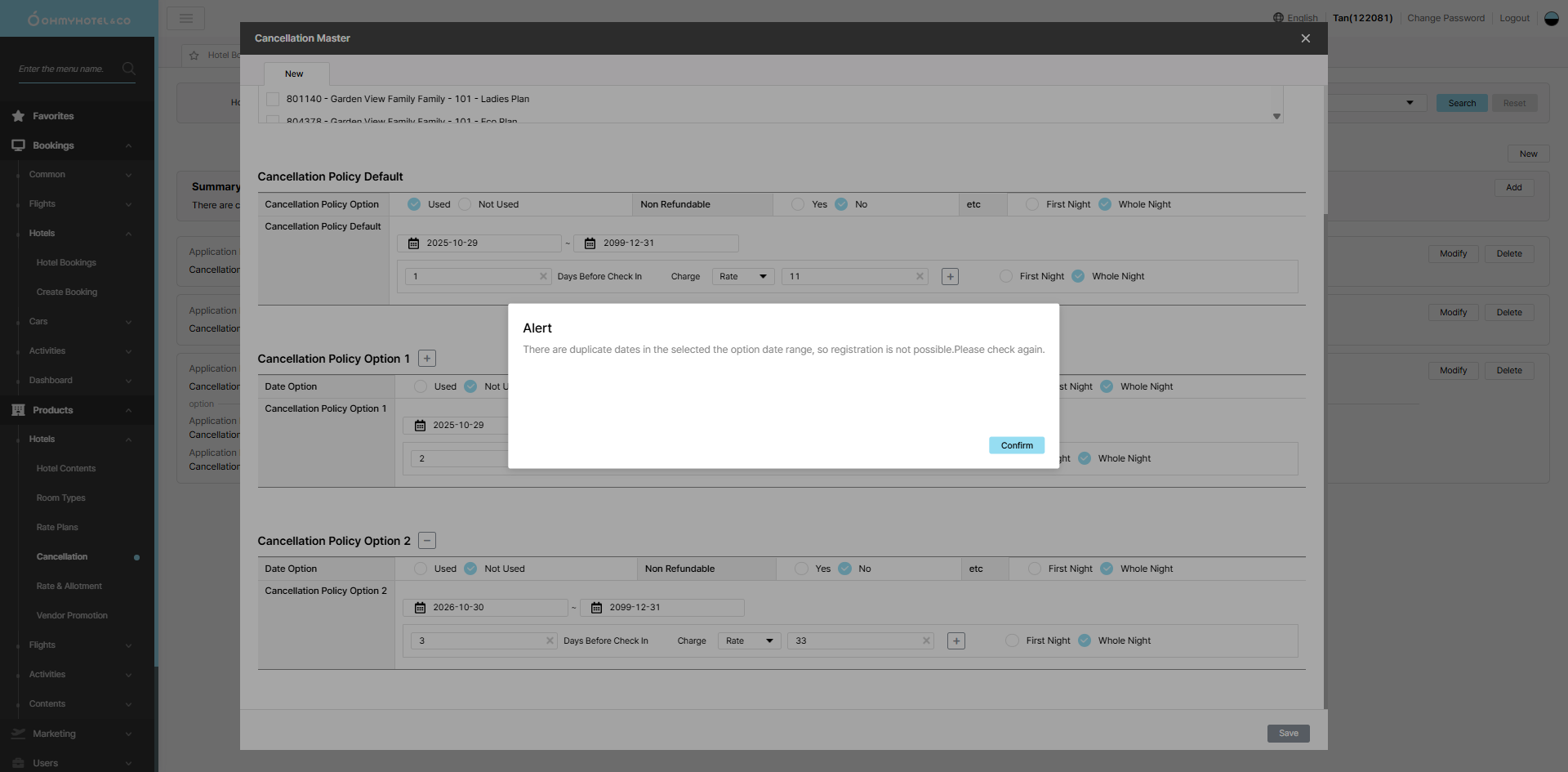Toggle the dark/light theme icon in header
1568x772 pixels.
click(1552, 18)
